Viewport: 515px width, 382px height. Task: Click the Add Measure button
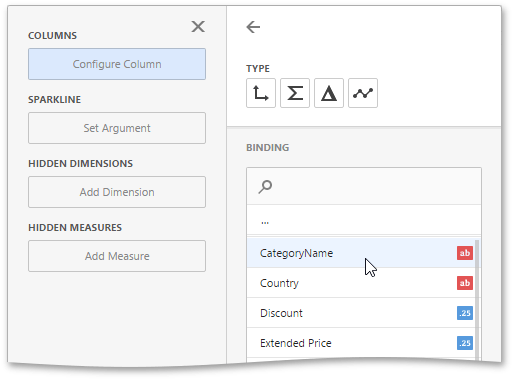117,256
